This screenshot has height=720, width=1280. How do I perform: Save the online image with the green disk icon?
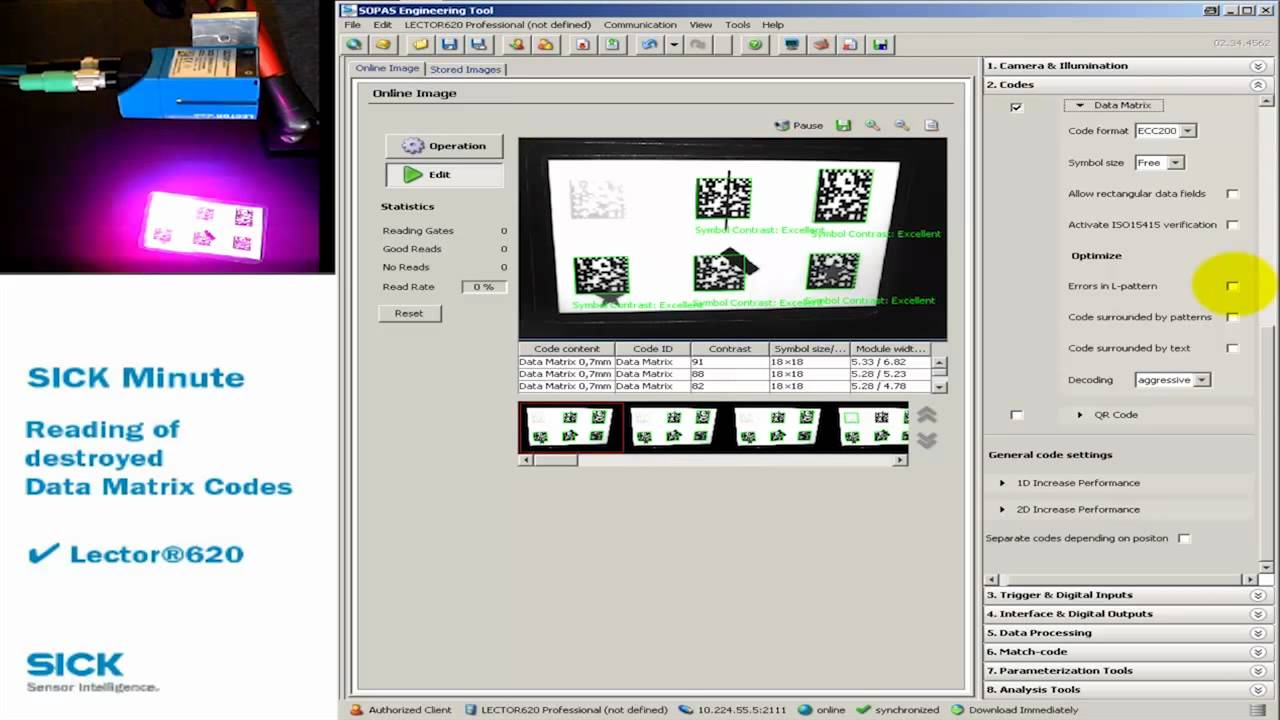coord(843,125)
